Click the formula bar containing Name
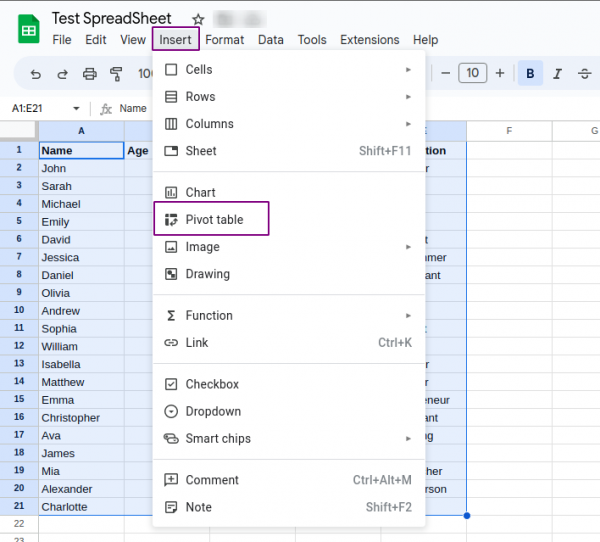This screenshot has height=542, width=600. [x=133, y=109]
